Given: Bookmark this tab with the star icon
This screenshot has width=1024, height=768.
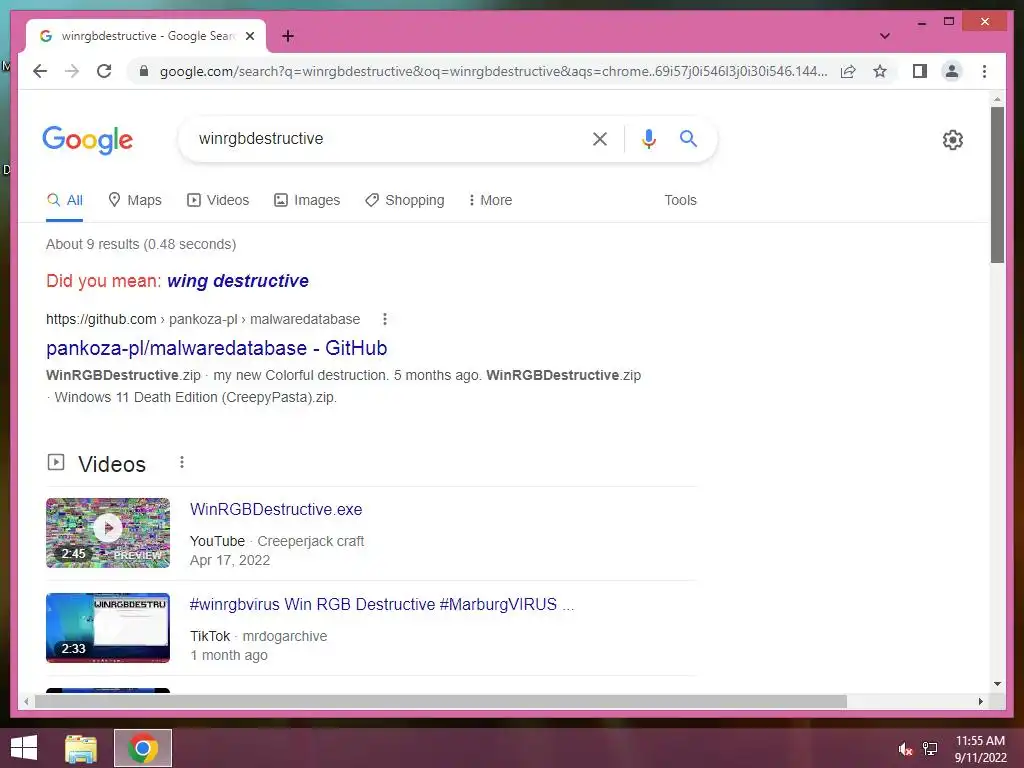Looking at the screenshot, I should point(880,71).
